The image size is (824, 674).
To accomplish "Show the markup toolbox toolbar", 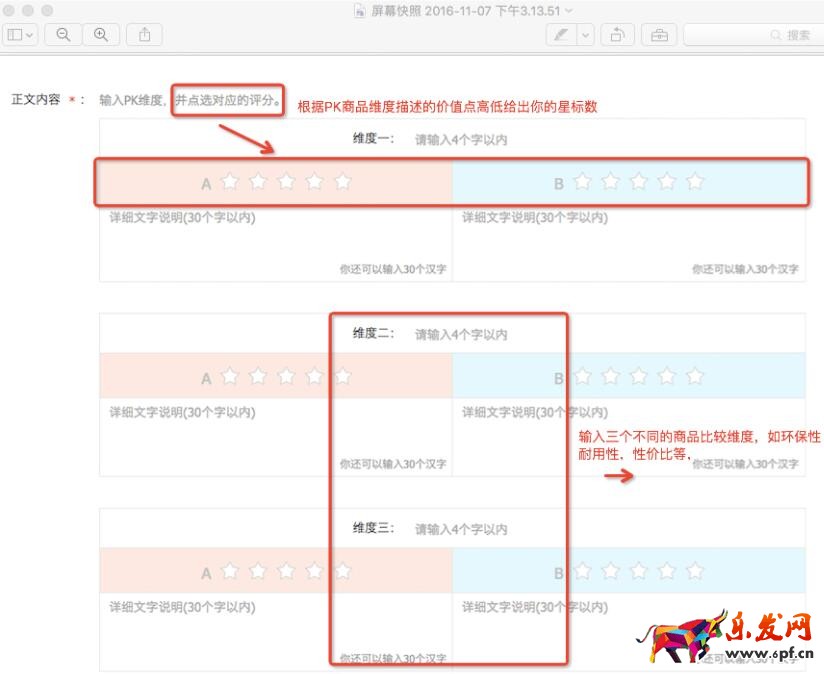I will pyautogui.click(x=659, y=34).
